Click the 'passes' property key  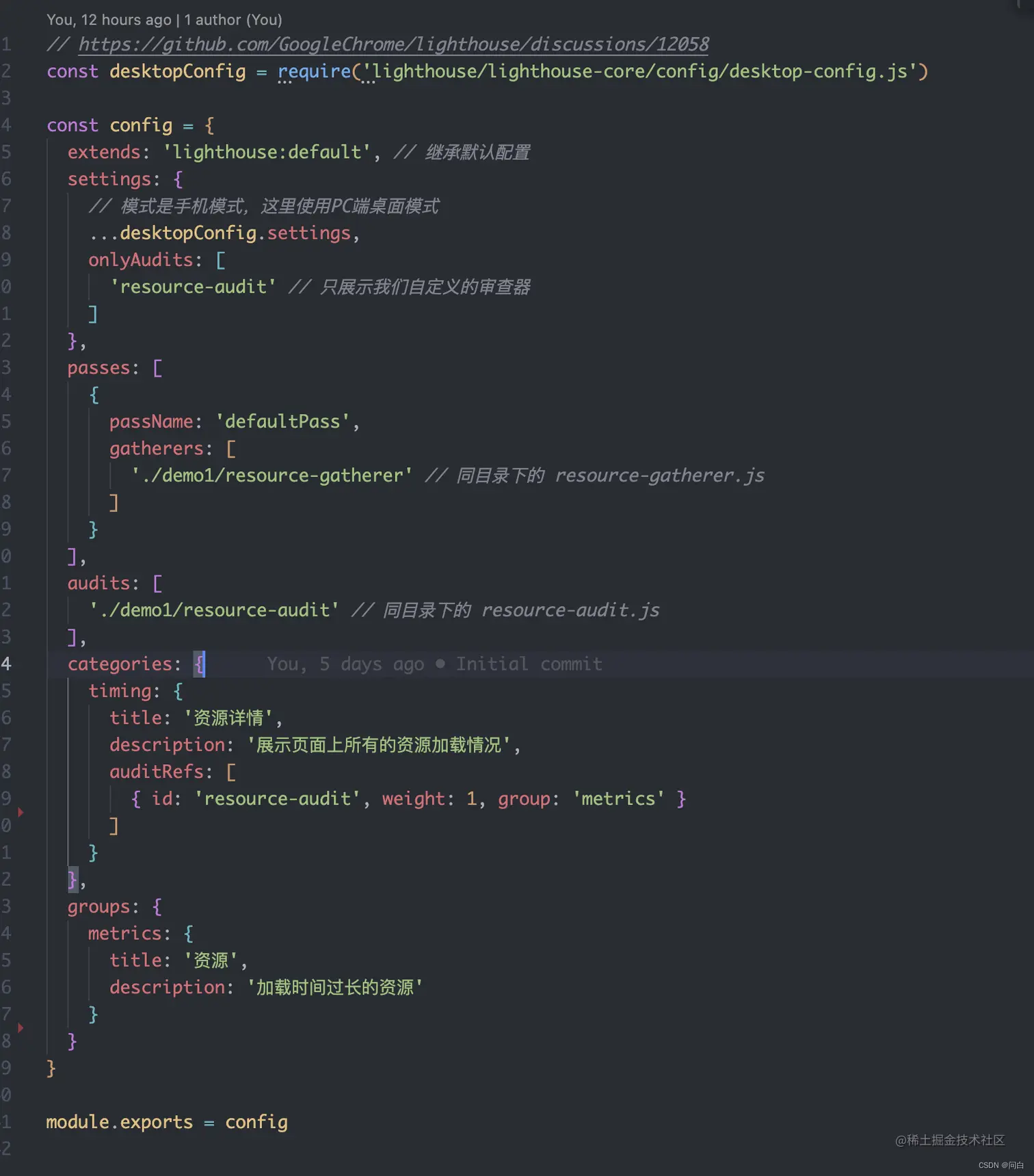tap(98, 368)
